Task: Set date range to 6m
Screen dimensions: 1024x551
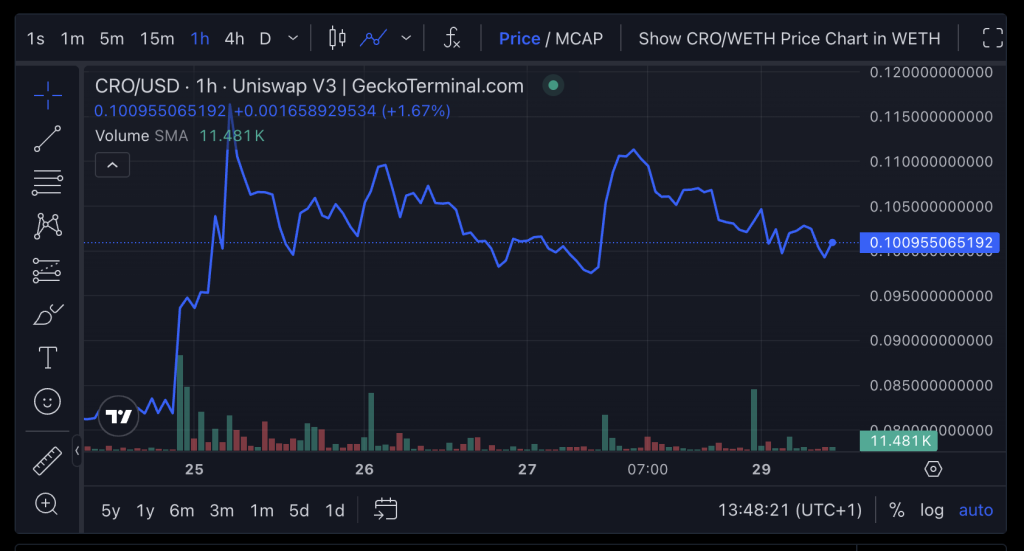Action: point(182,511)
